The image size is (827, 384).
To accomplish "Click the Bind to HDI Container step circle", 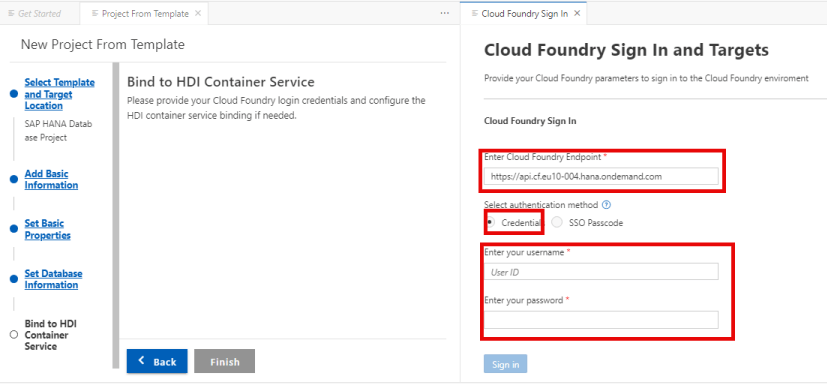I will 14,335.
